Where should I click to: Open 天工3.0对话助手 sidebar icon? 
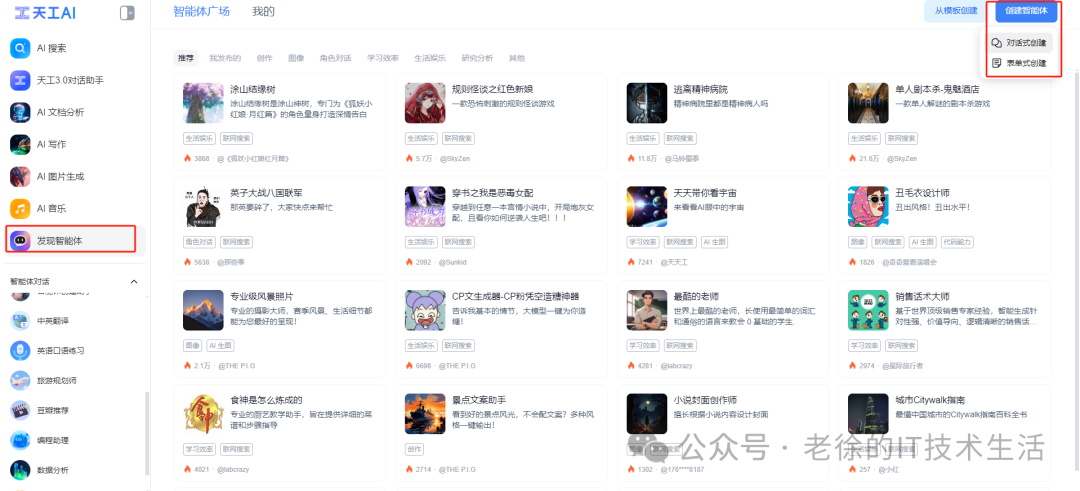click(x=20, y=80)
